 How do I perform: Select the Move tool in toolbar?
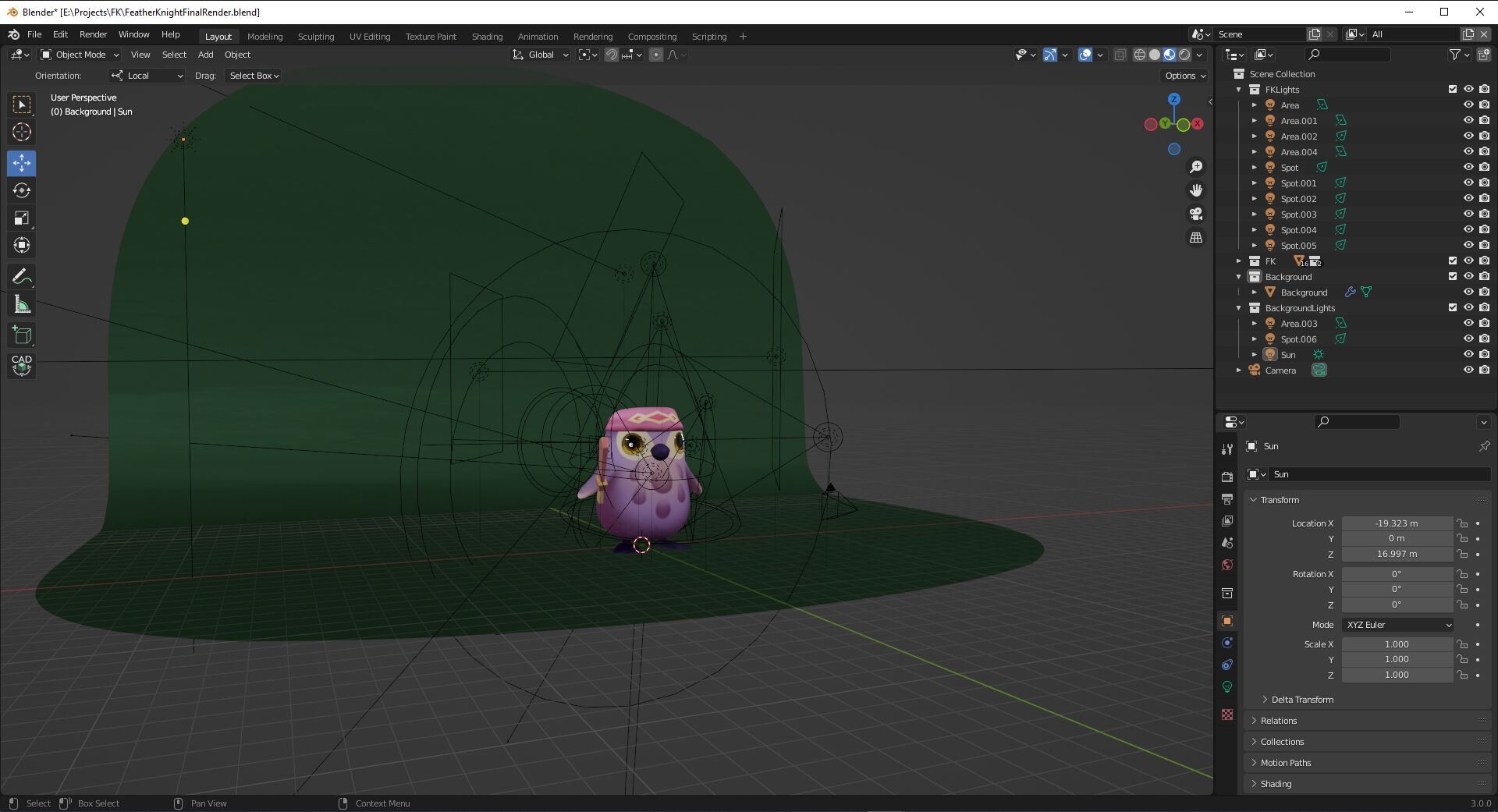click(x=22, y=163)
